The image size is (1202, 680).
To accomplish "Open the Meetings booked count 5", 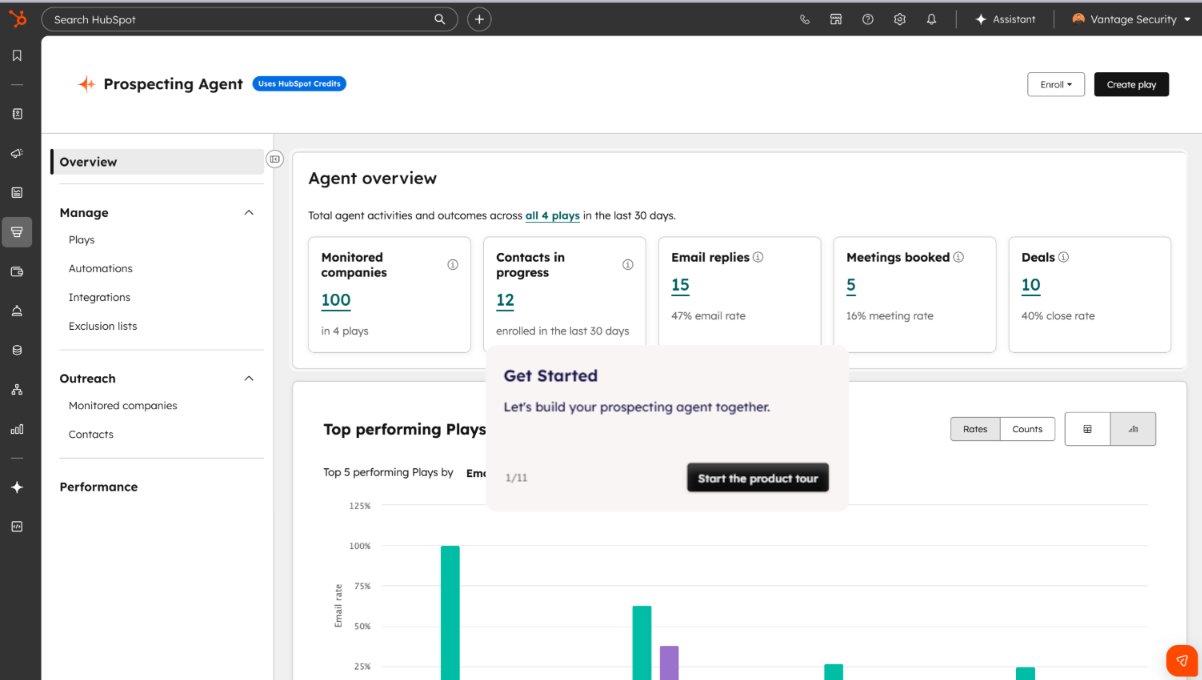I will pyautogui.click(x=851, y=285).
